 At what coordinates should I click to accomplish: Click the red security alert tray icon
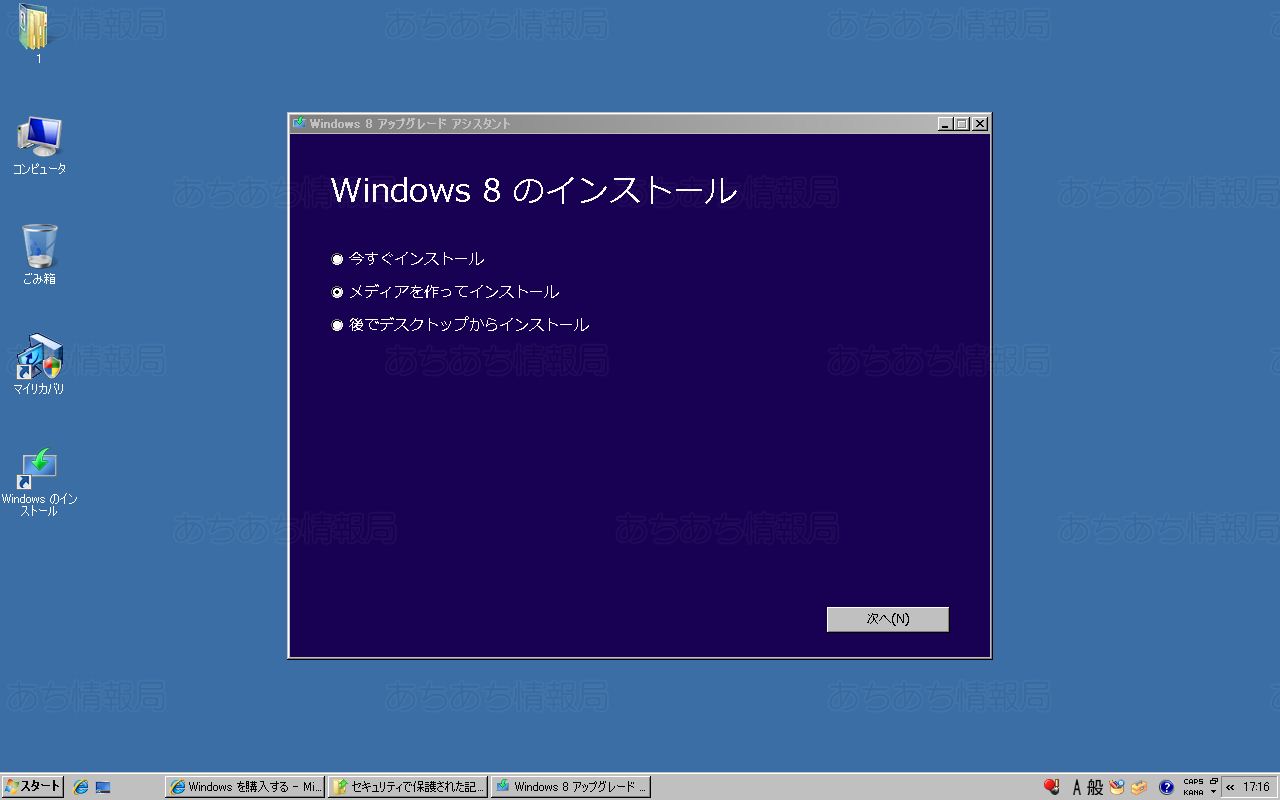1051,787
